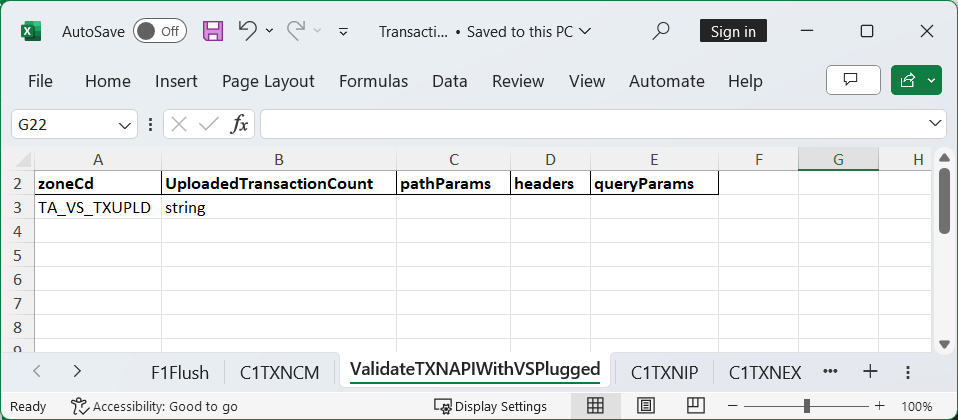Open the Search magnifier icon
Screen dimensions: 958x420
pyautogui.click(x=661, y=31)
